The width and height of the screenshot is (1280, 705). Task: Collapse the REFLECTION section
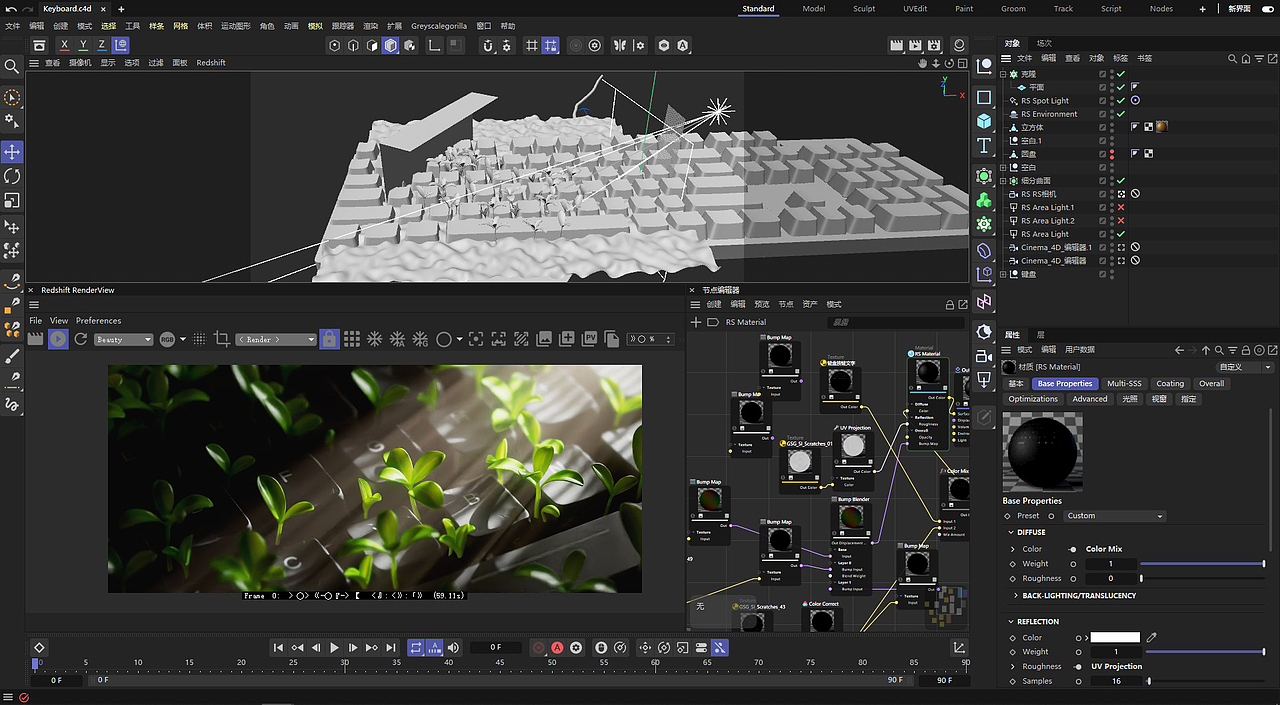click(x=1011, y=622)
